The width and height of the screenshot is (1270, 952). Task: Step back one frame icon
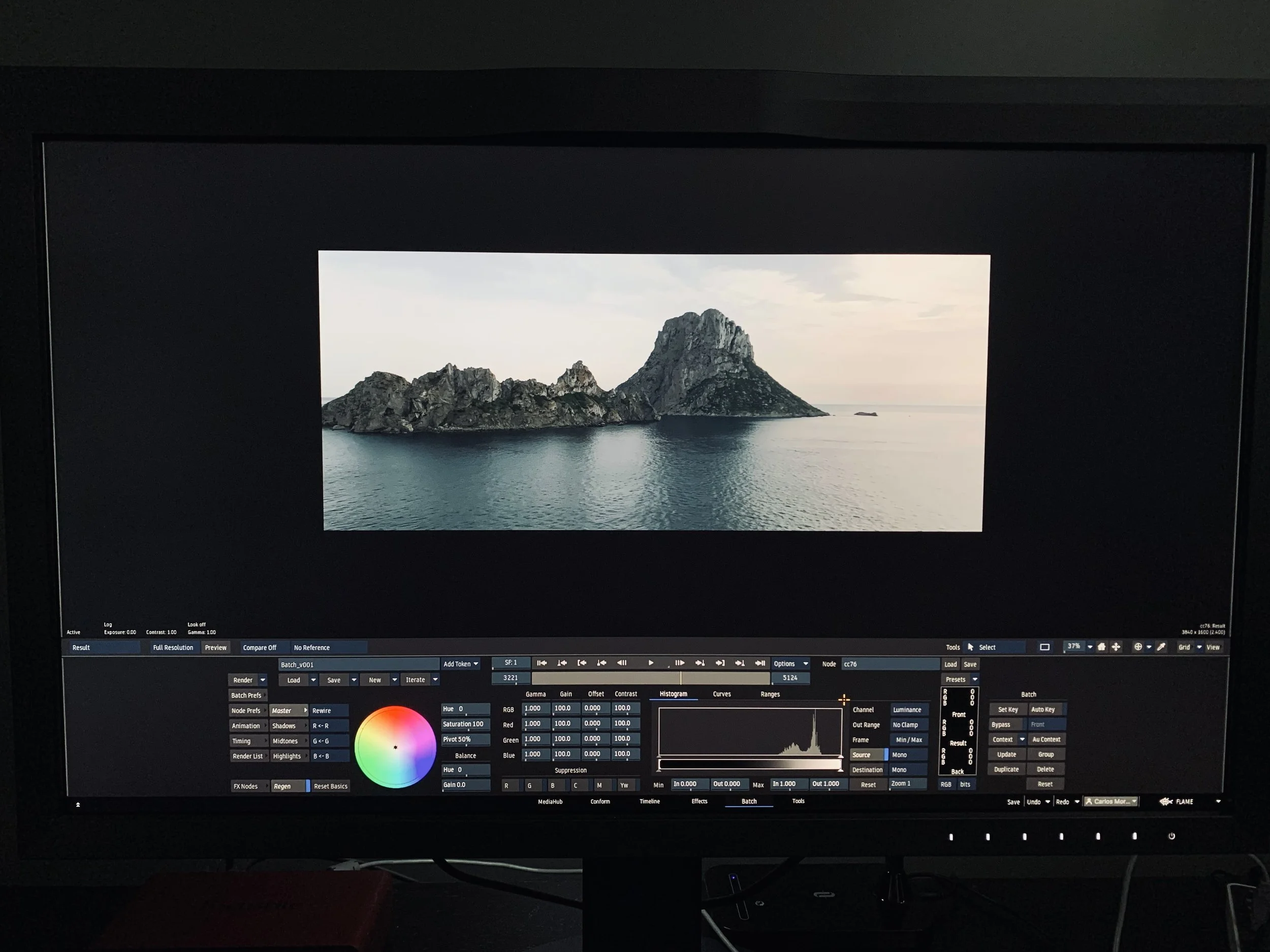pos(621,663)
